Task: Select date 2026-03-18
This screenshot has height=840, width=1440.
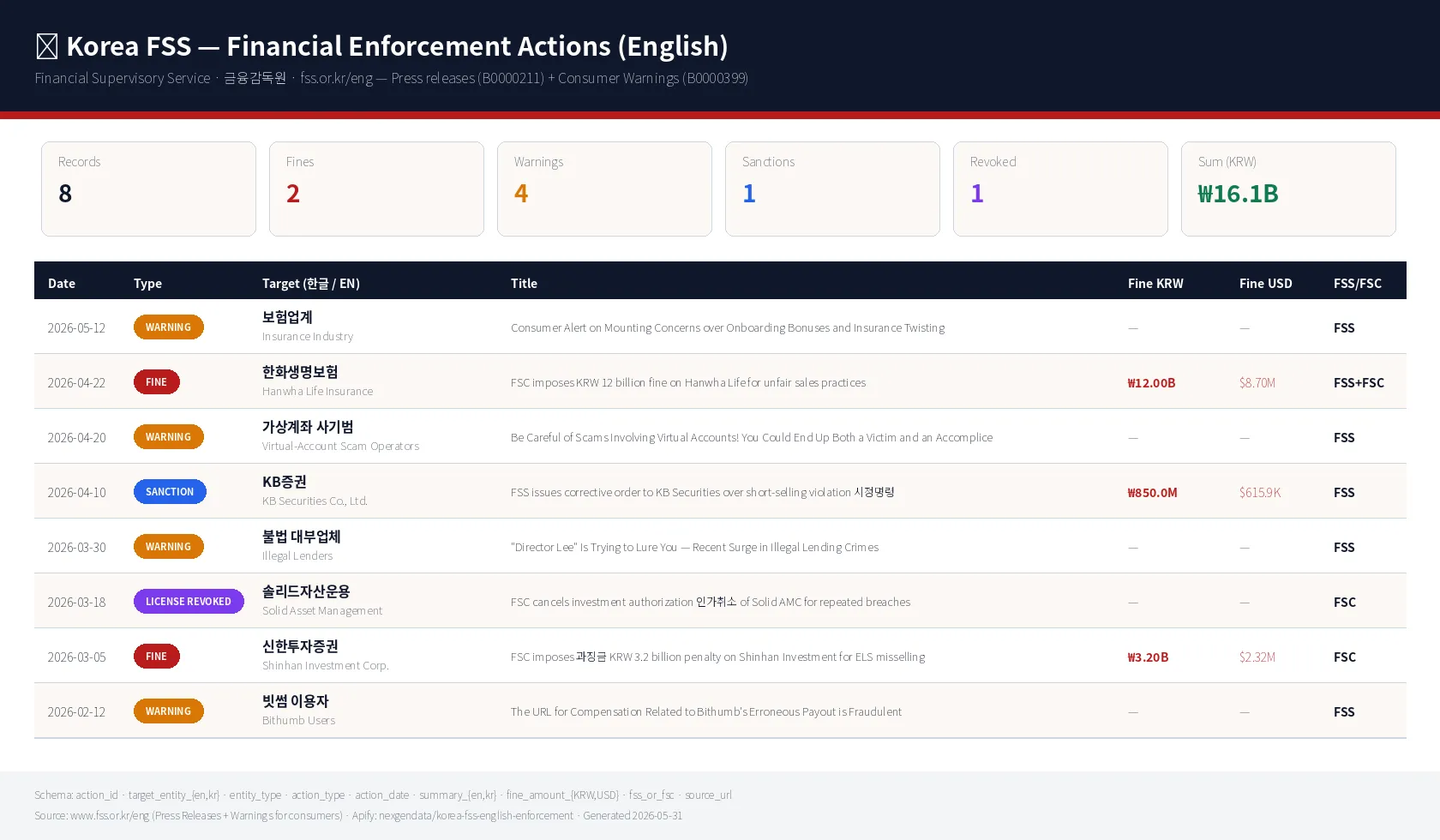Action: pos(76,603)
